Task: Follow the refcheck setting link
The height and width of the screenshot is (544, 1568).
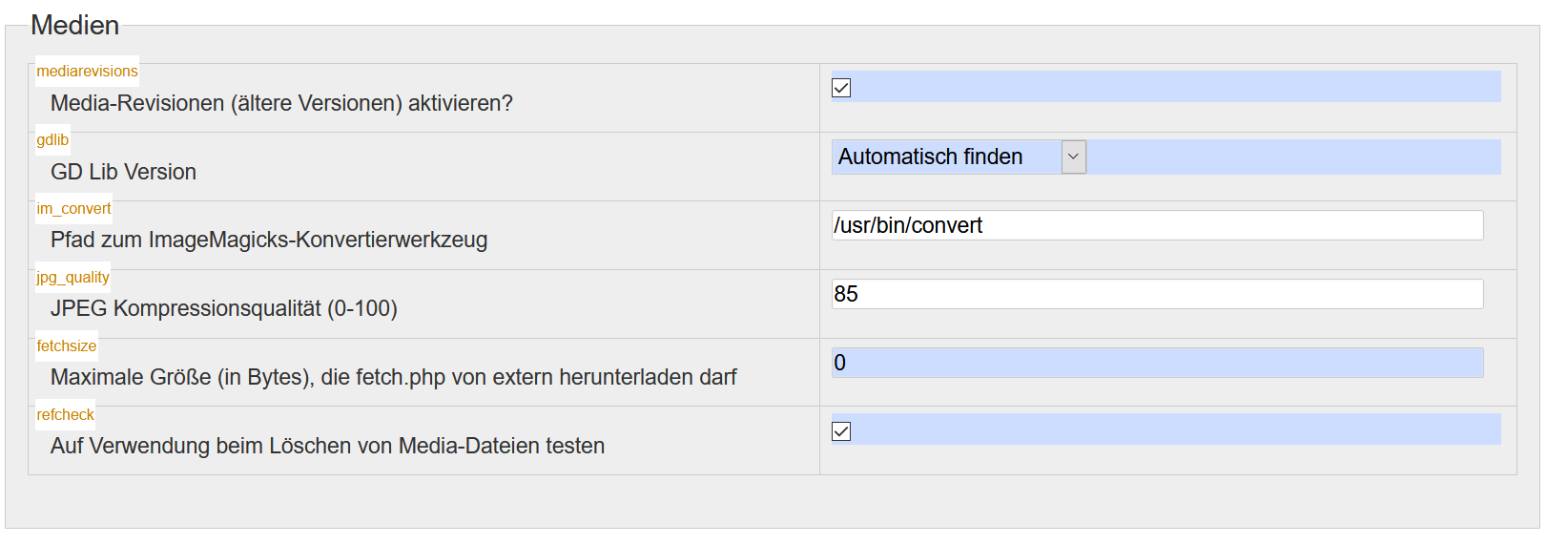Action: click(x=65, y=415)
